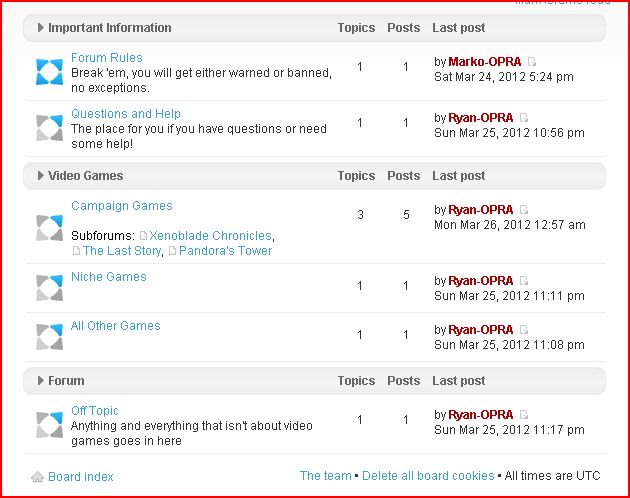The width and height of the screenshot is (630, 498).
Task: Click the small page icon before Xenoblade Chronicles
Action: coord(143,236)
